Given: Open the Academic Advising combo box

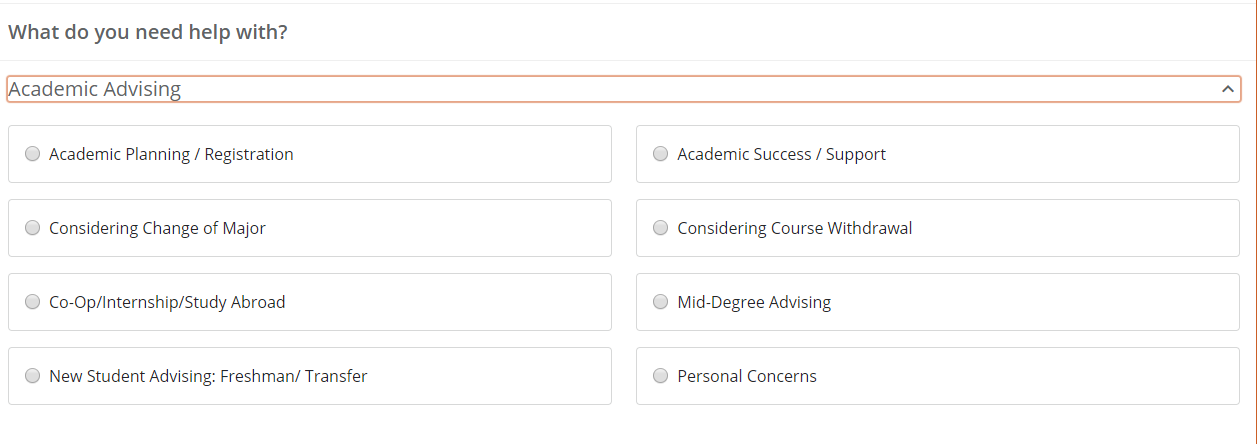Looking at the screenshot, I should pos(623,89).
